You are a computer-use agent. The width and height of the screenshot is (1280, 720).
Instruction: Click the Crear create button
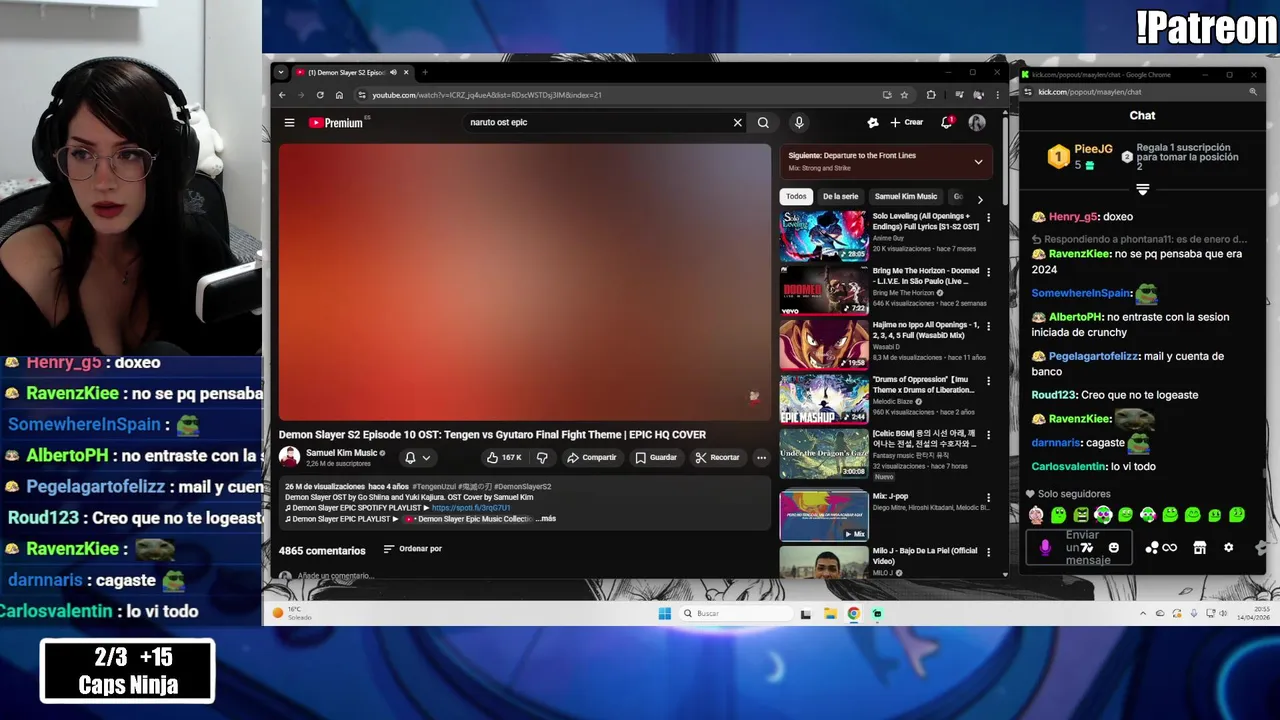tap(907, 123)
